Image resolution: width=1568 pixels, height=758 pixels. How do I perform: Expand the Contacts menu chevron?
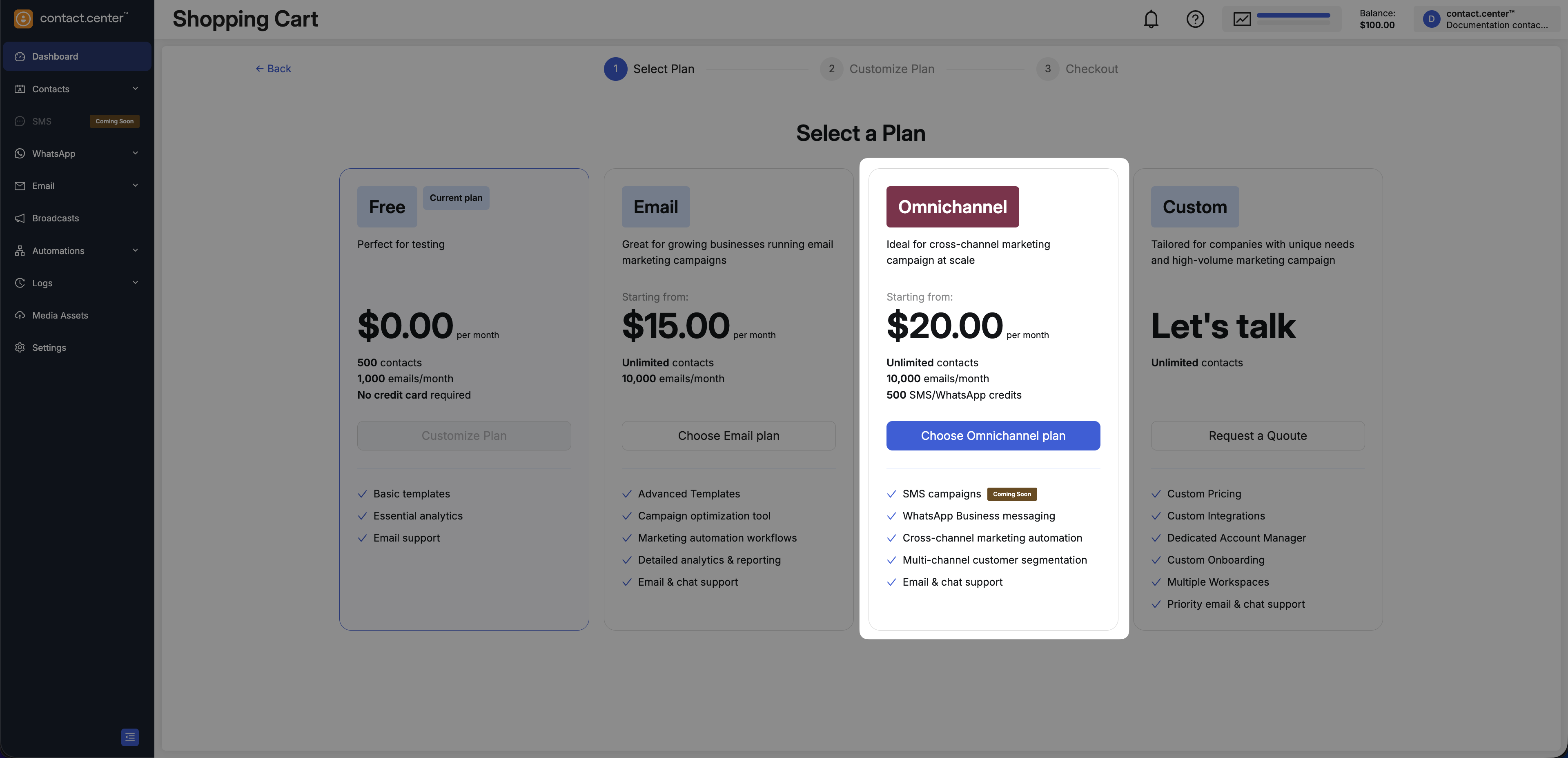click(x=135, y=89)
